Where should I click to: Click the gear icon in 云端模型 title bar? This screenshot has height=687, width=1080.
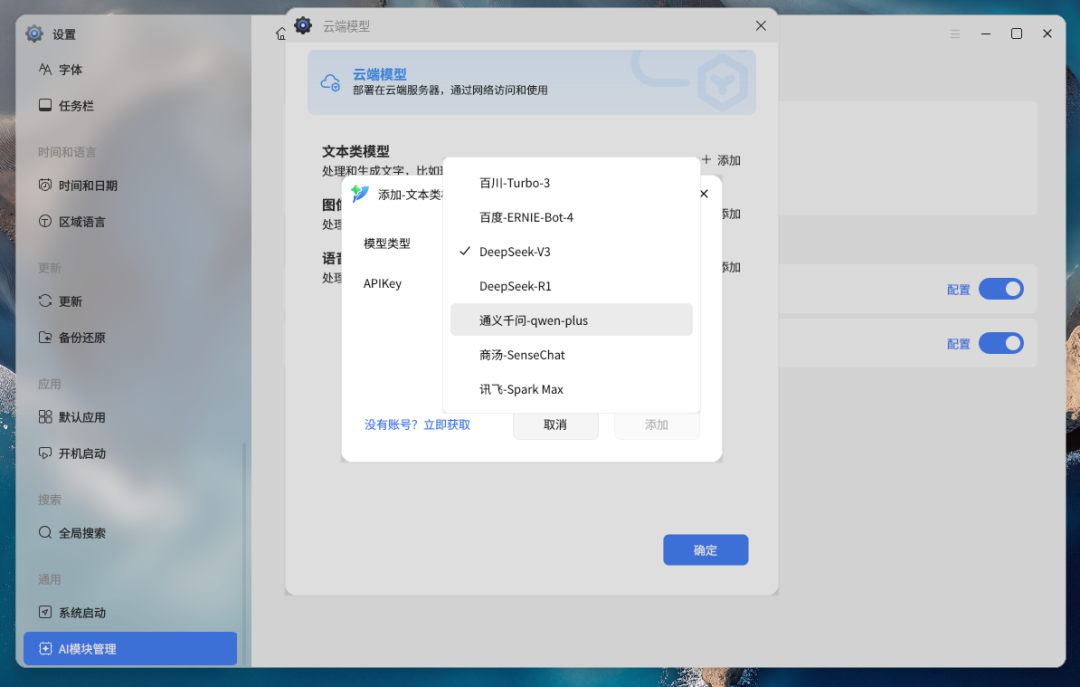point(303,25)
